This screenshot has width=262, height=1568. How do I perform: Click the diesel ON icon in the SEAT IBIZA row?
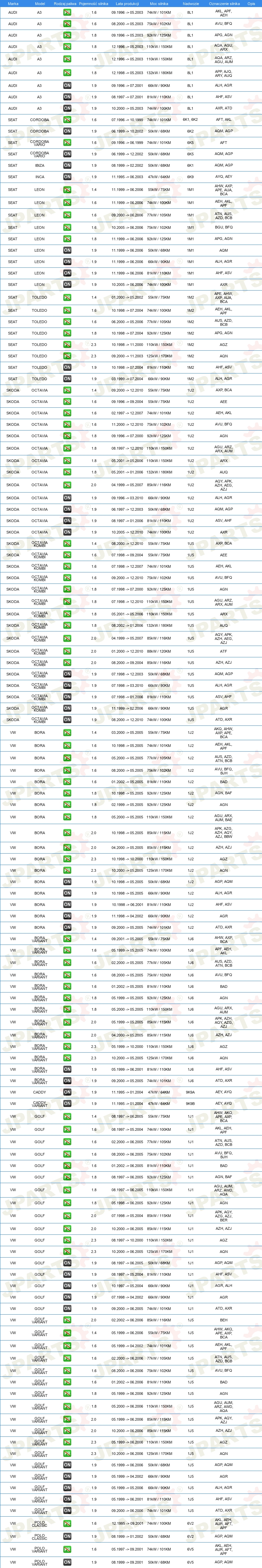click(67, 165)
